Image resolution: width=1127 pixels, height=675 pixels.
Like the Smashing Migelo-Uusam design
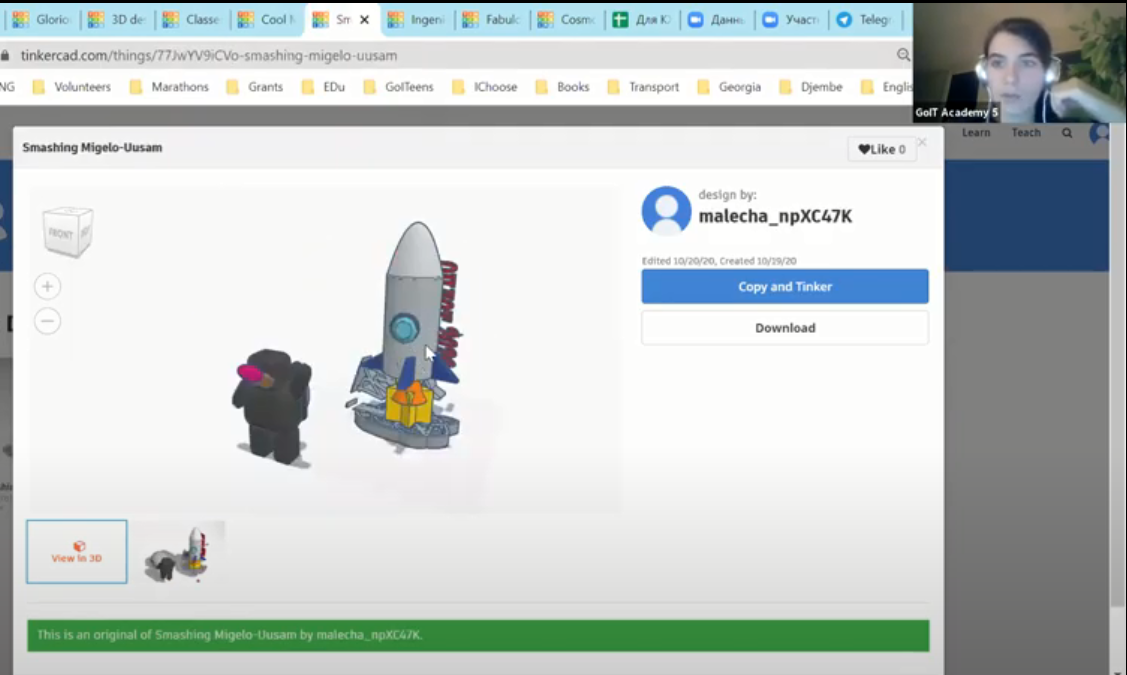tap(882, 150)
